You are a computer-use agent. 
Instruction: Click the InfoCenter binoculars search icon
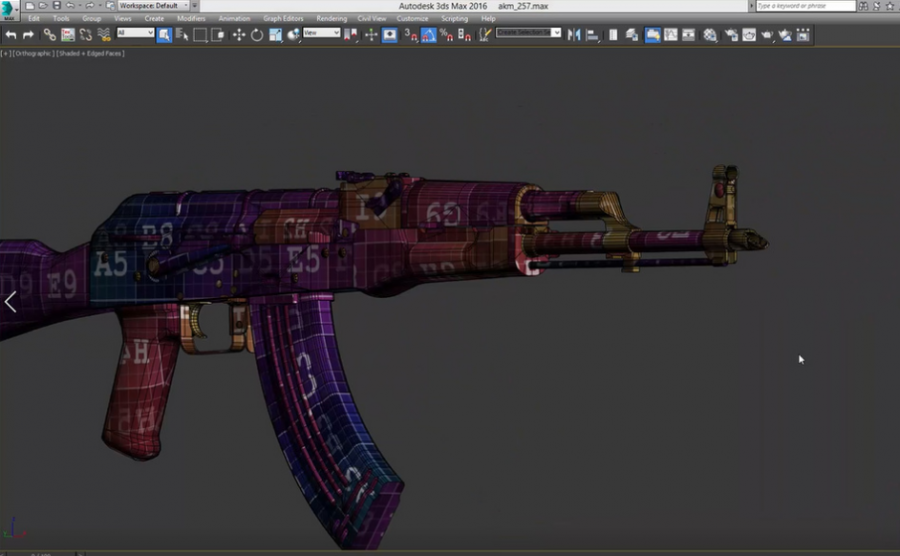pyautogui.click(x=863, y=6)
